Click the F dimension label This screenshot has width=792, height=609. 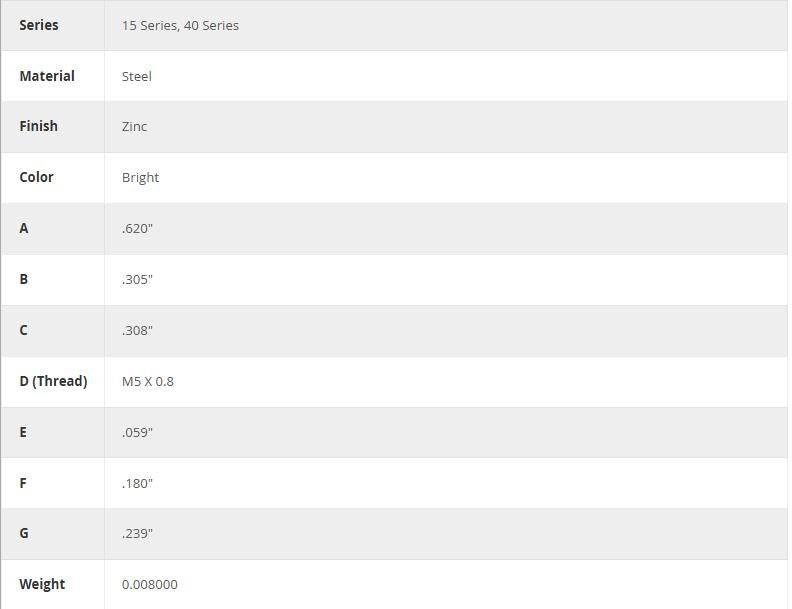23,483
